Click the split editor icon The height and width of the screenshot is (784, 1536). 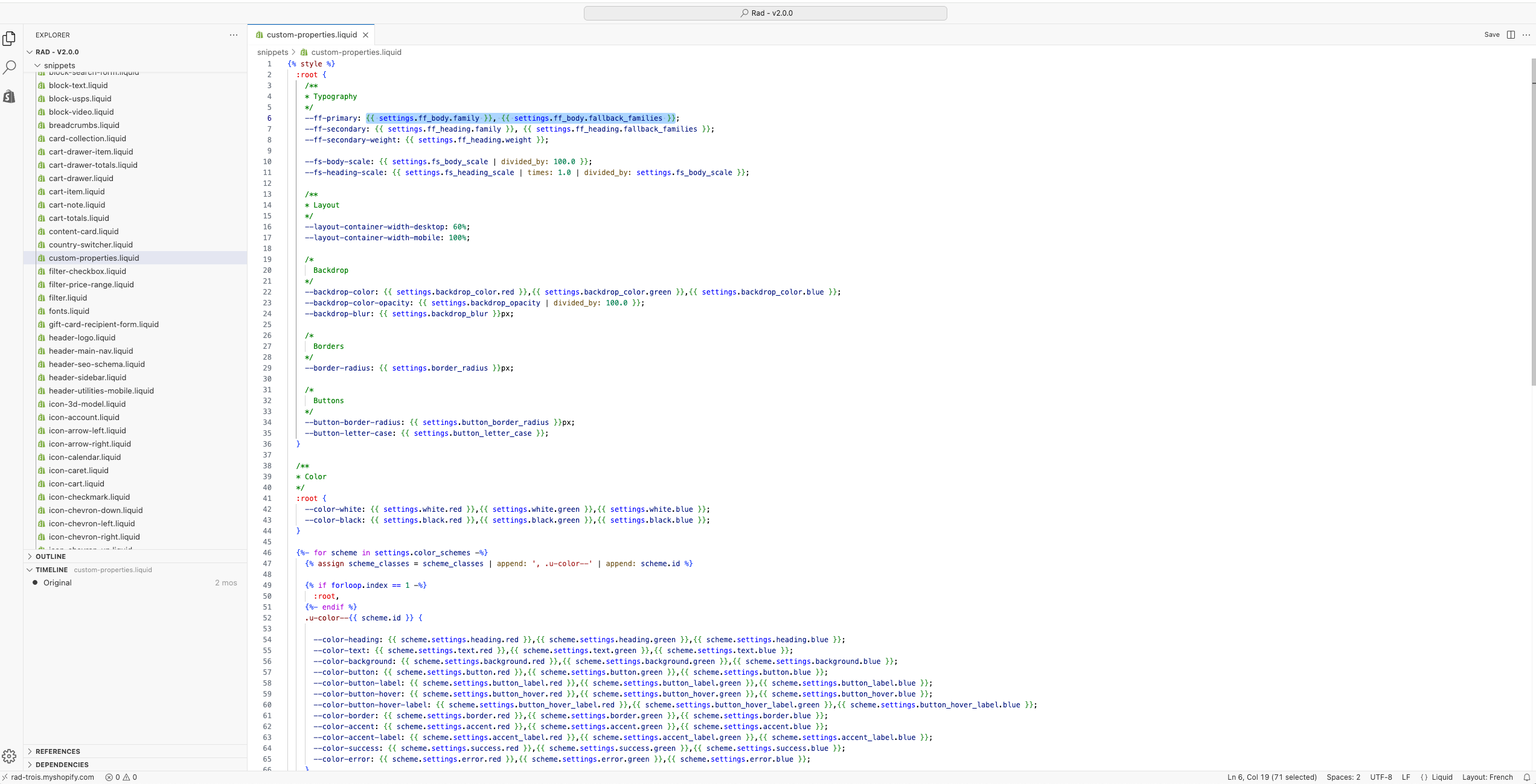click(1511, 35)
